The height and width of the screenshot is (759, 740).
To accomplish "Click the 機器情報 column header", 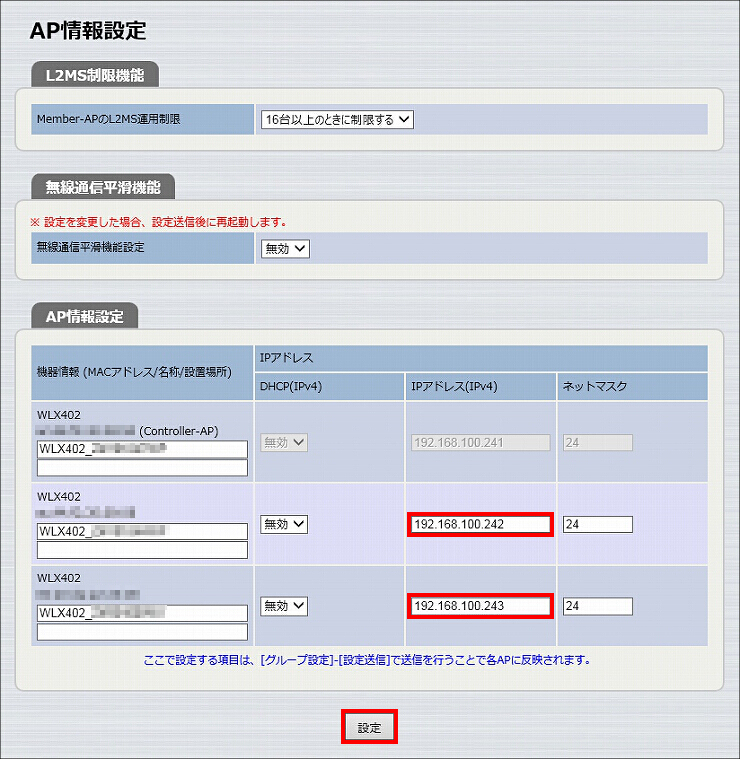I will [142, 372].
